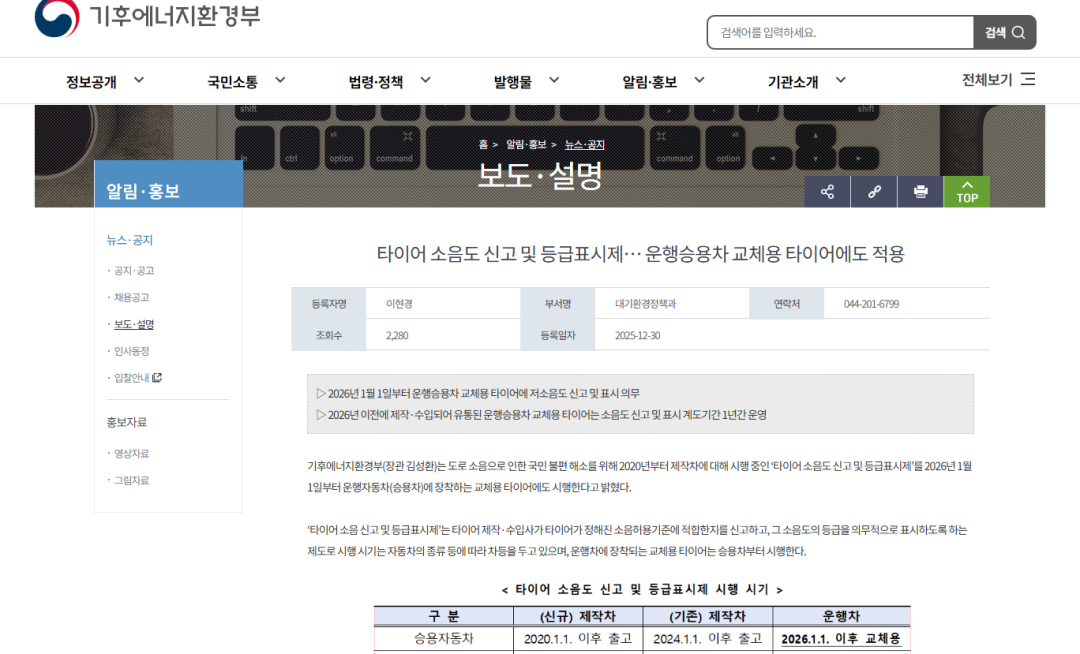Open the 기관소개 menu

coord(806,81)
